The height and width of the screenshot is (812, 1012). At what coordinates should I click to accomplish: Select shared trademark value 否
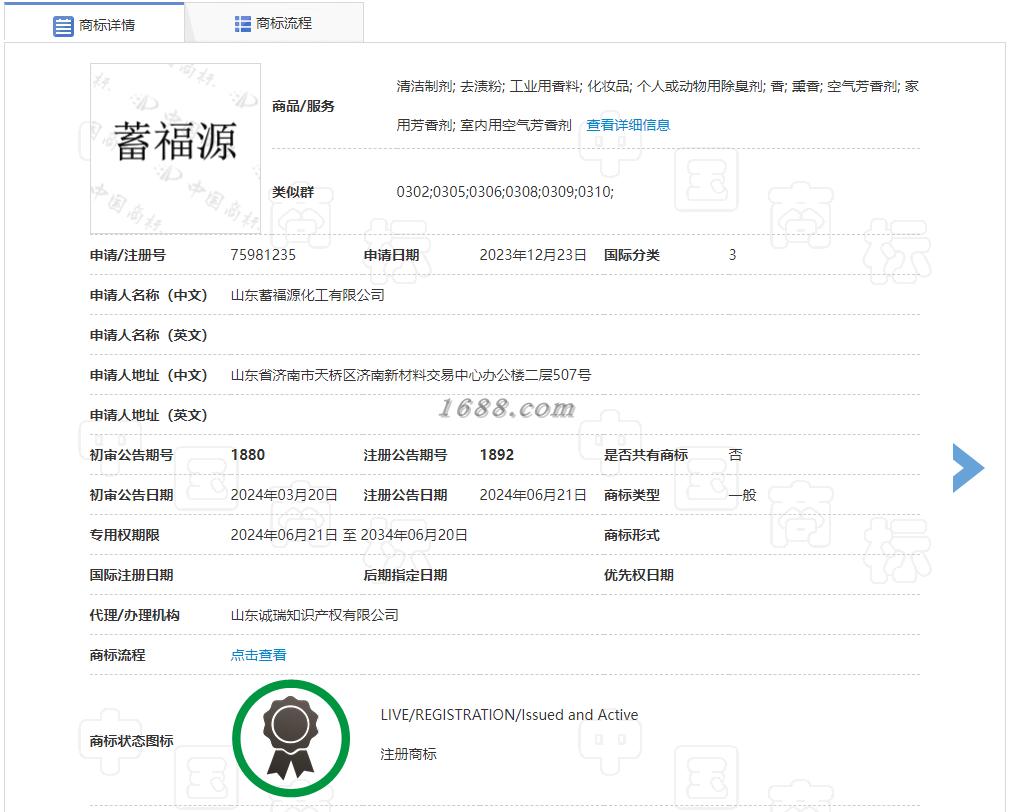tap(735, 455)
